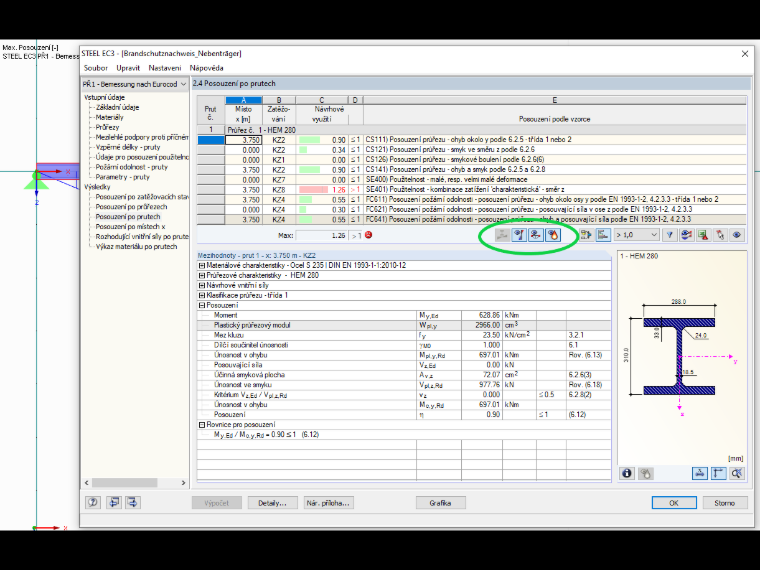Export table to Excel icon
The height and width of the screenshot is (570, 760).
click(x=703, y=235)
